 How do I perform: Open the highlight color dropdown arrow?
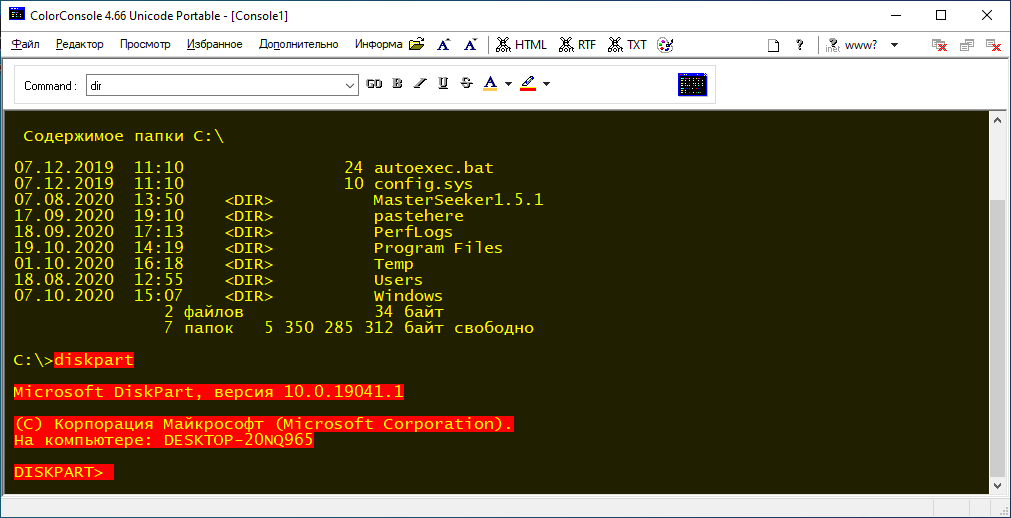[x=547, y=84]
